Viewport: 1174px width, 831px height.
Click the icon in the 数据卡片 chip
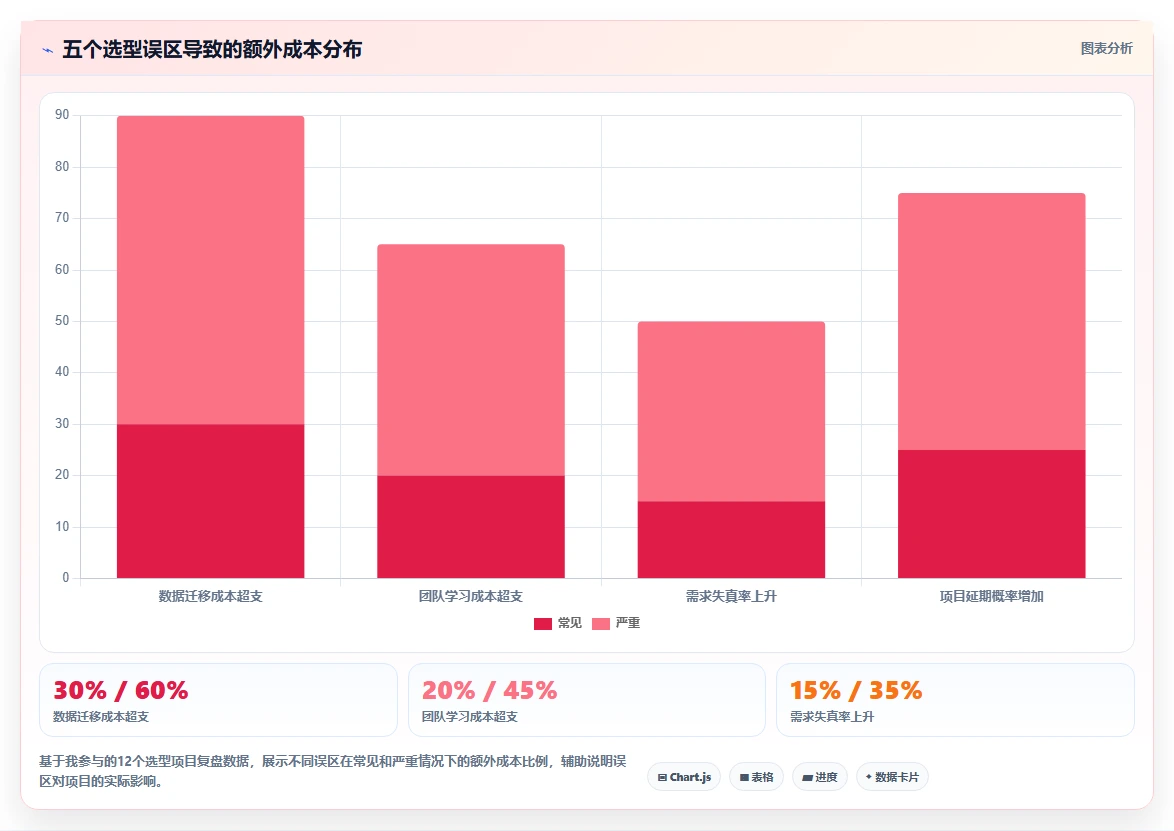869,777
